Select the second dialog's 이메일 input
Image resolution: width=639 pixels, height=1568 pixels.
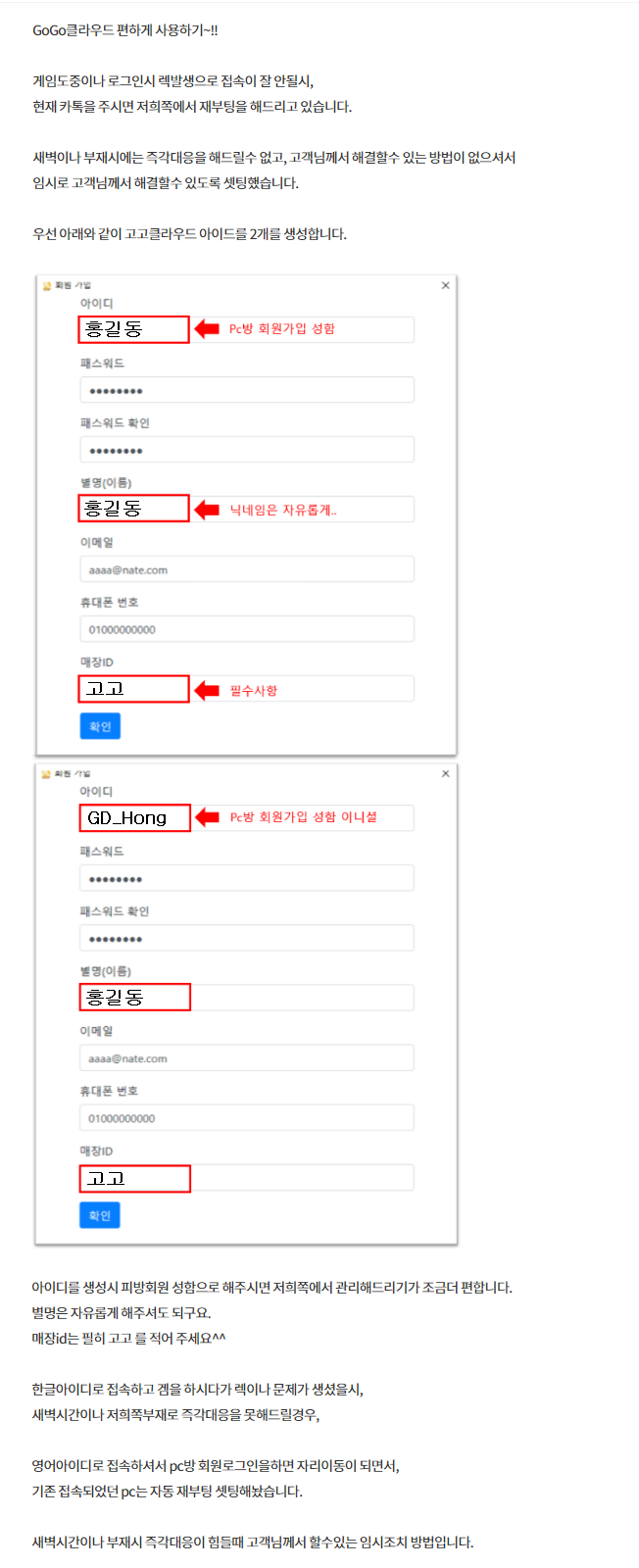pyautogui.click(x=247, y=1058)
